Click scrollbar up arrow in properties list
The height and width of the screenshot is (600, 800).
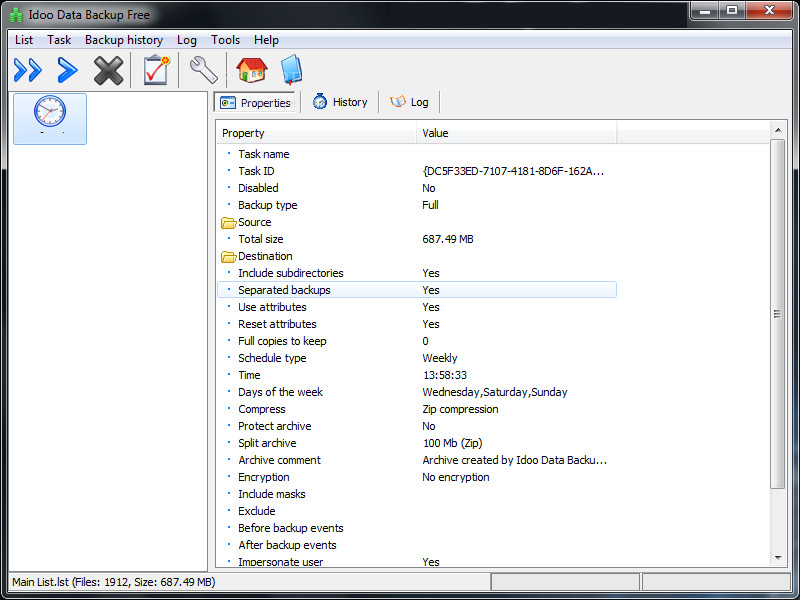(x=778, y=131)
